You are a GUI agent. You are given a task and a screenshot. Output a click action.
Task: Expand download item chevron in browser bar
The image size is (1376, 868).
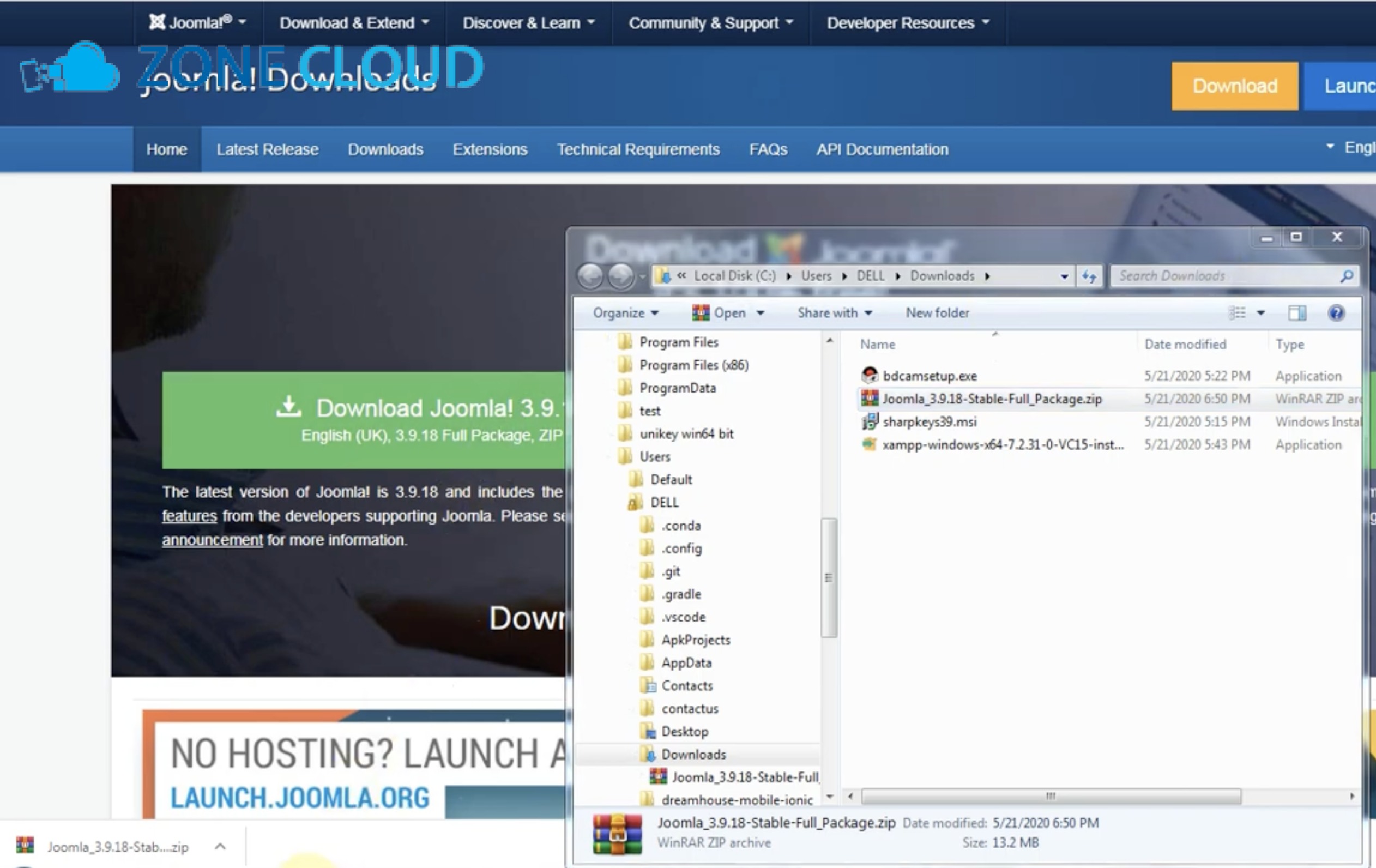pos(221,846)
